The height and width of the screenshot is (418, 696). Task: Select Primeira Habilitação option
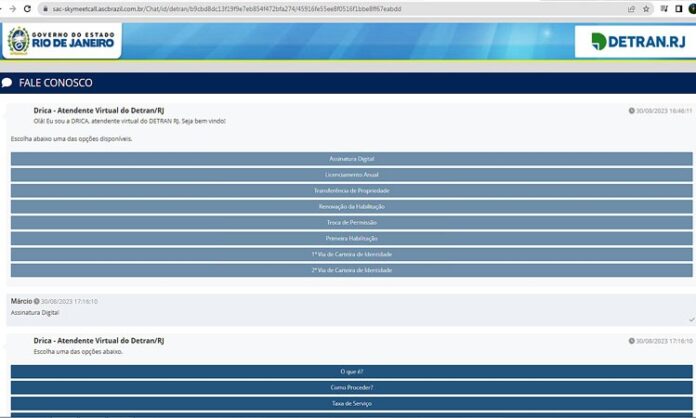click(351, 239)
